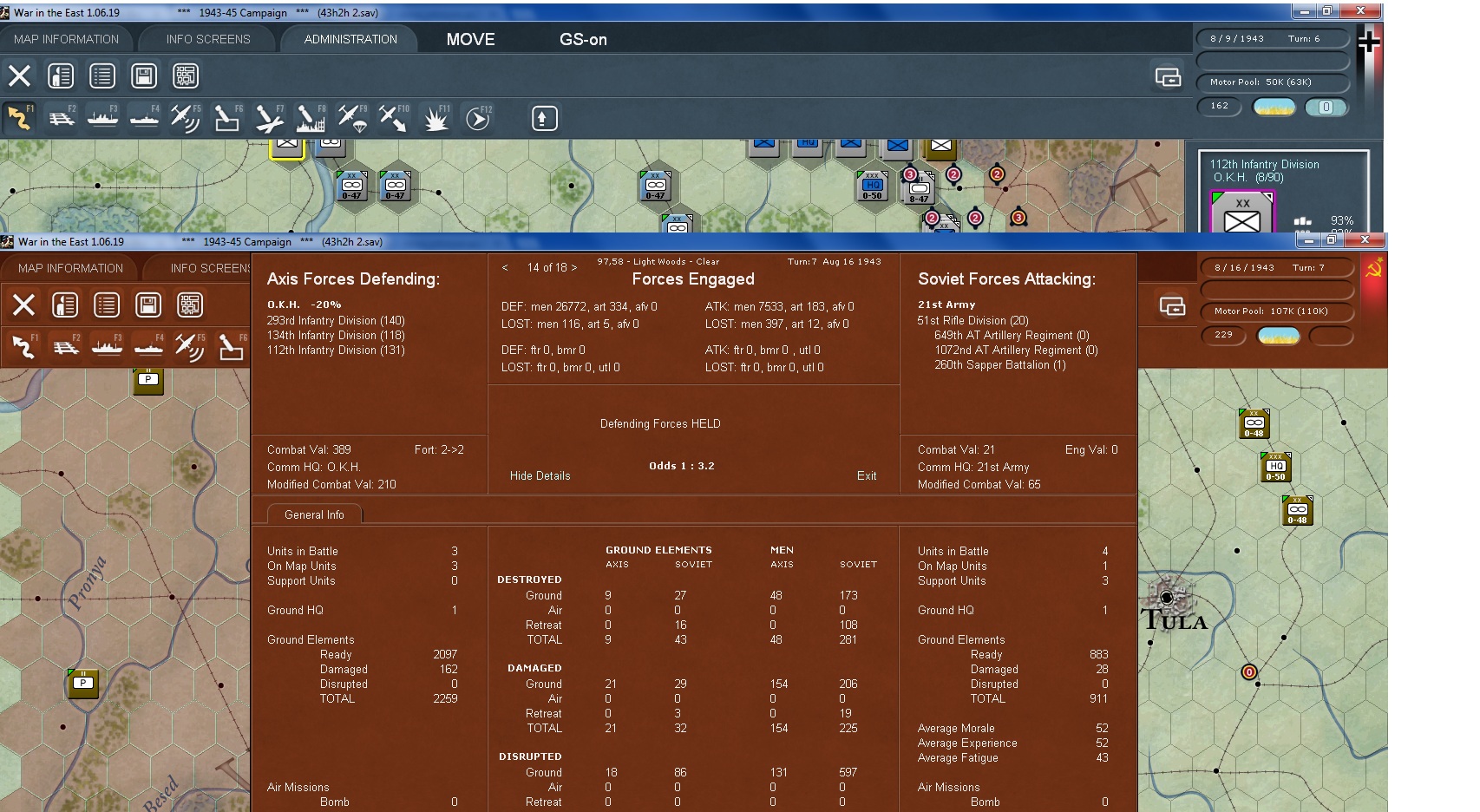Click the Tula city marker on the map
The image size is (1480, 812).
tap(1167, 597)
